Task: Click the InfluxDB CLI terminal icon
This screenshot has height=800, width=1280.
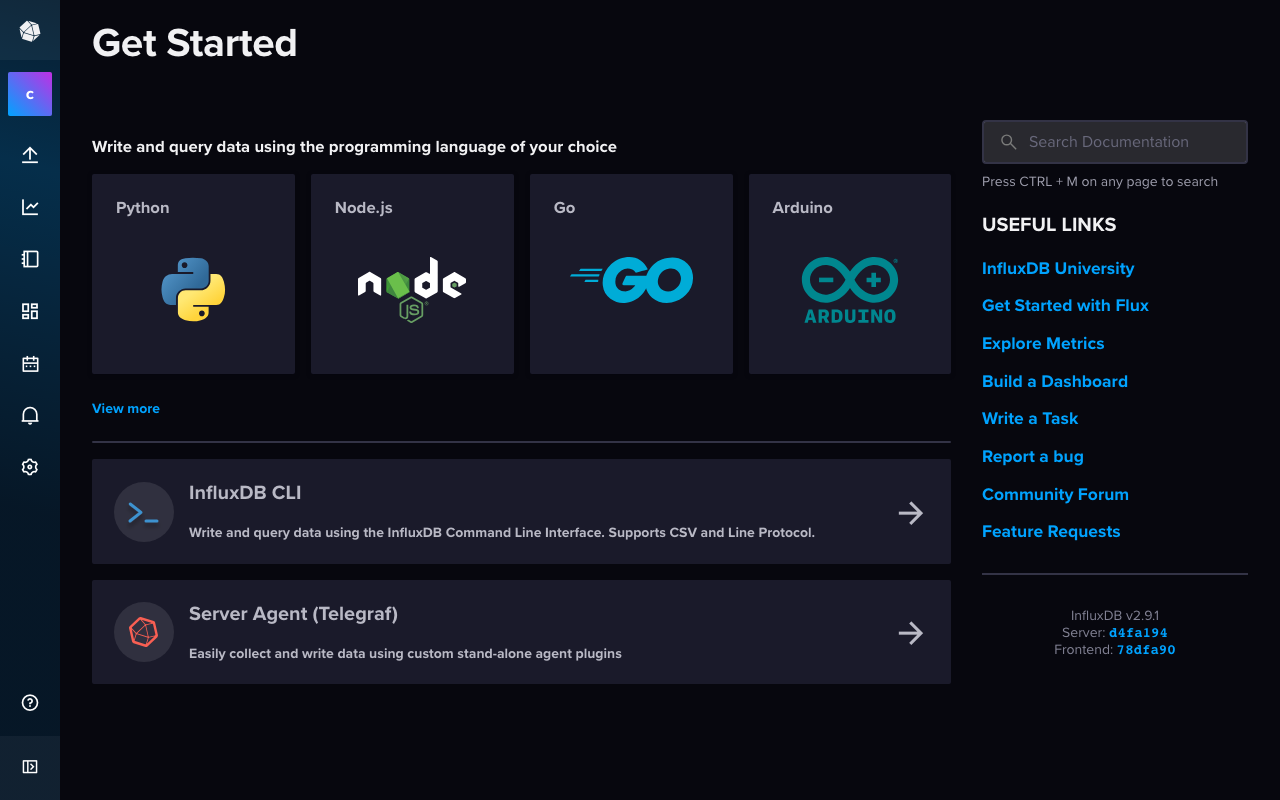Action: pos(144,512)
